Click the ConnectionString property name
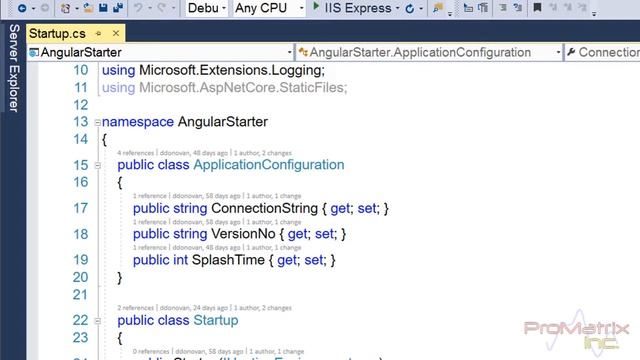640x360 pixels. [264, 208]
